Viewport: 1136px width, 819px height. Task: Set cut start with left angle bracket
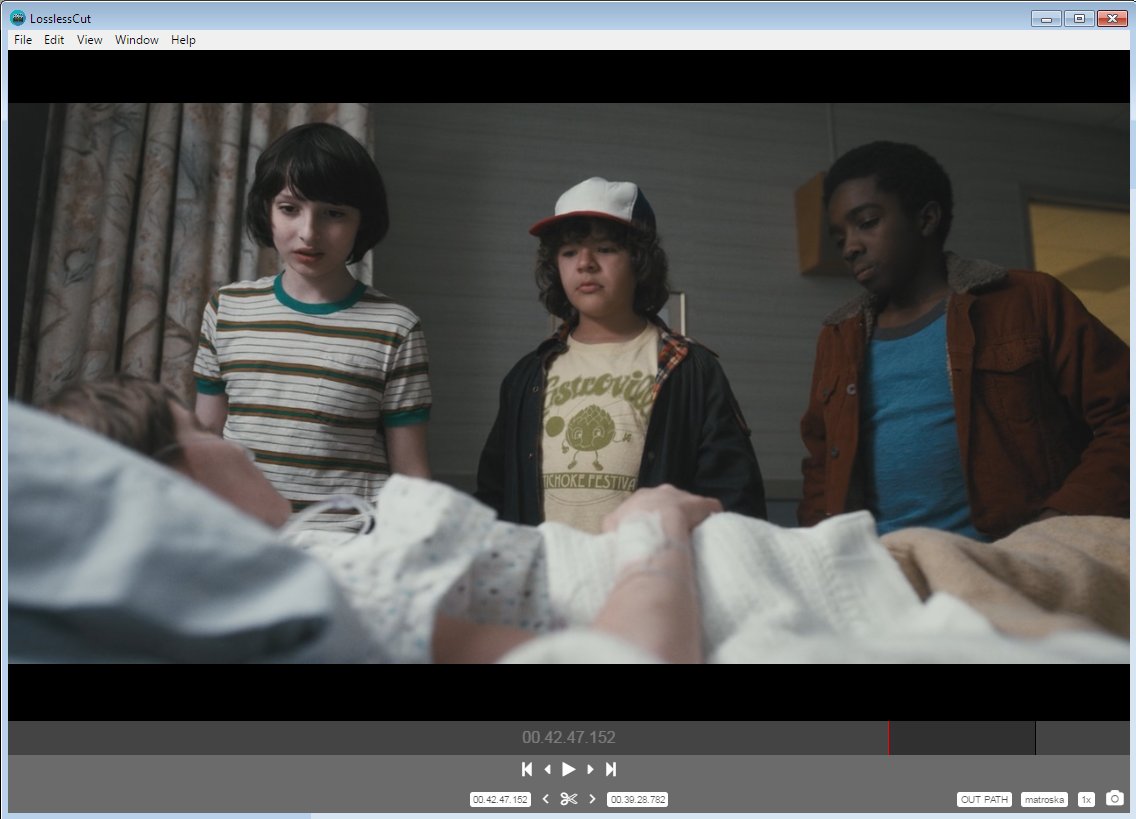[x=545, y=799]
